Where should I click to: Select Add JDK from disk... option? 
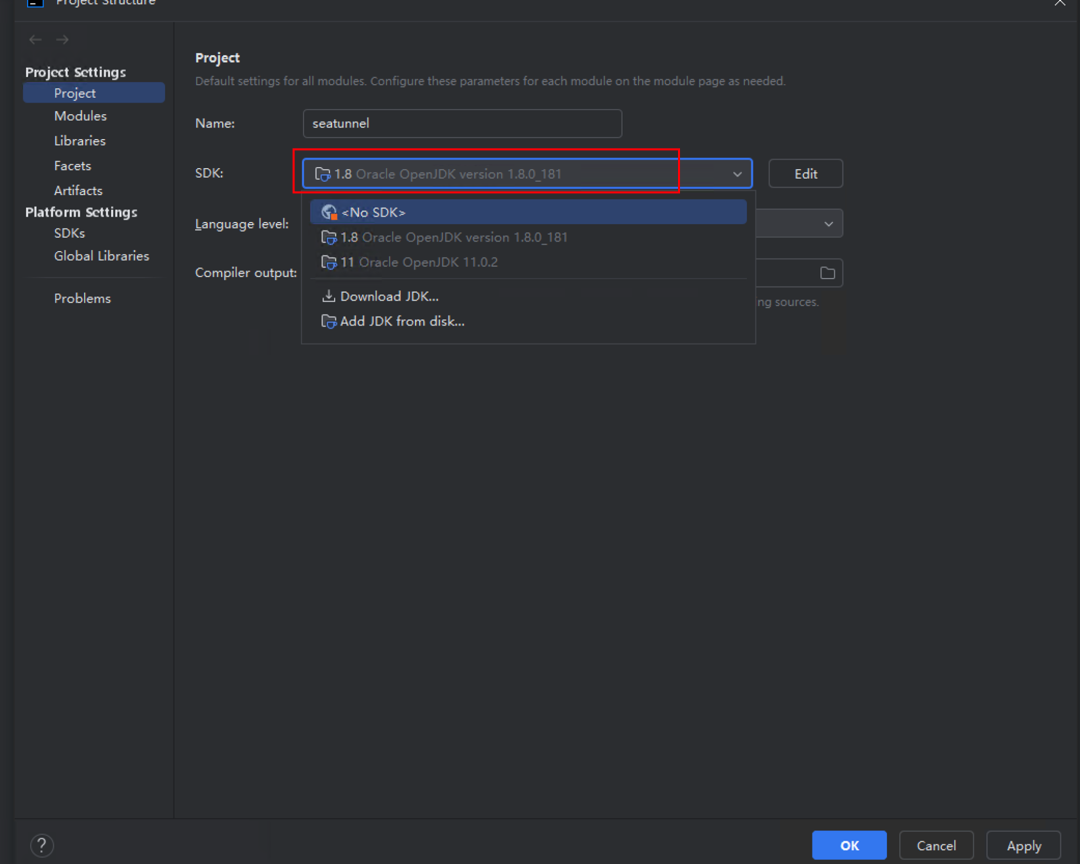pyautogui.click(x=528, y=321)
